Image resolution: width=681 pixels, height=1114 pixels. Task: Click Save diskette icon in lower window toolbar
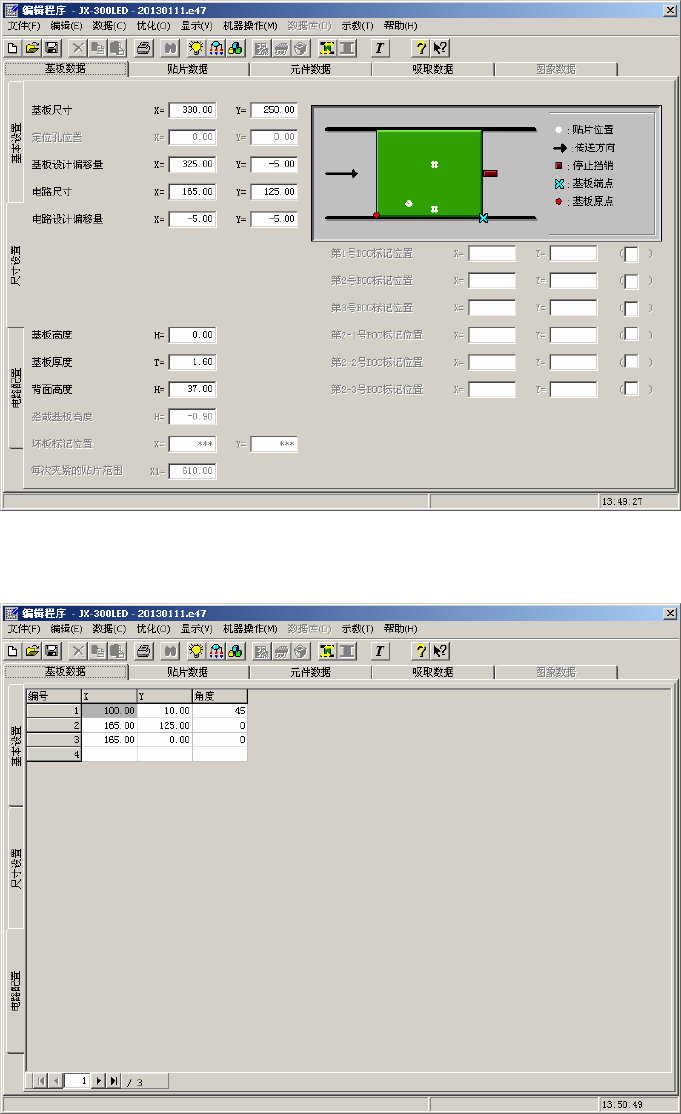[51, 651]
